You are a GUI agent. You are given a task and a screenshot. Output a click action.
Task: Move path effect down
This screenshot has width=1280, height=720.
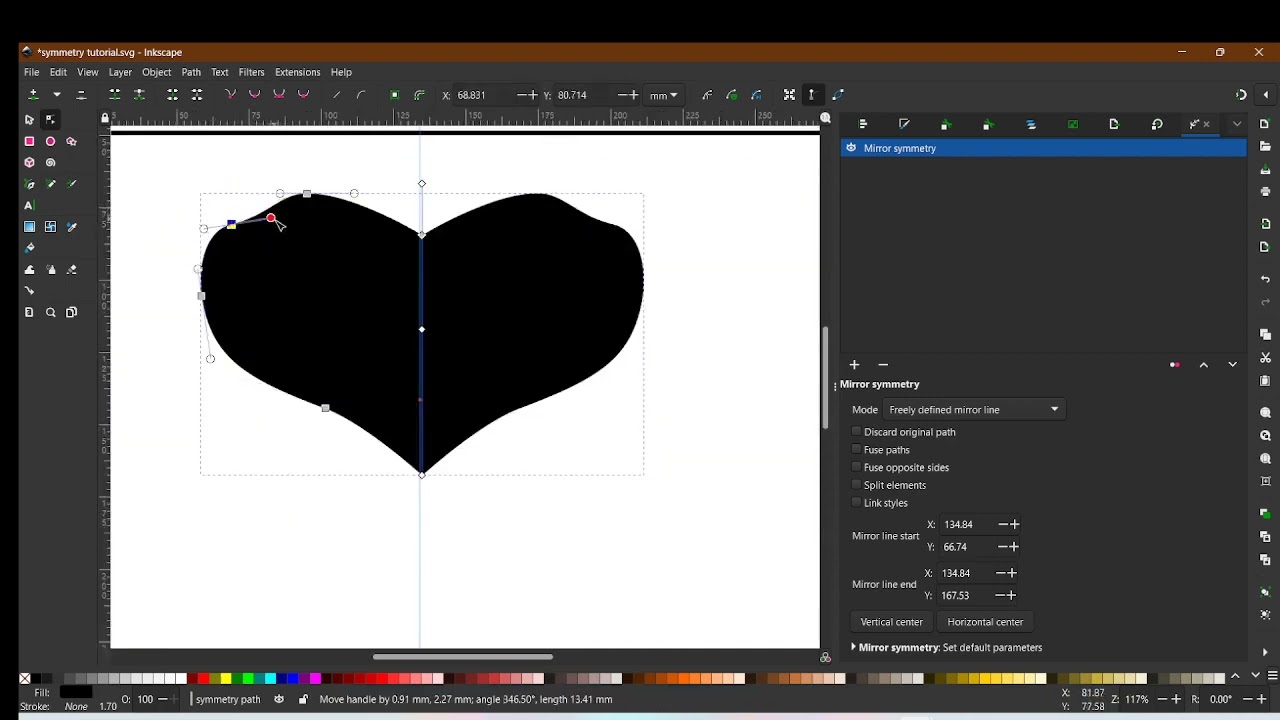[x=1233, y=365]
